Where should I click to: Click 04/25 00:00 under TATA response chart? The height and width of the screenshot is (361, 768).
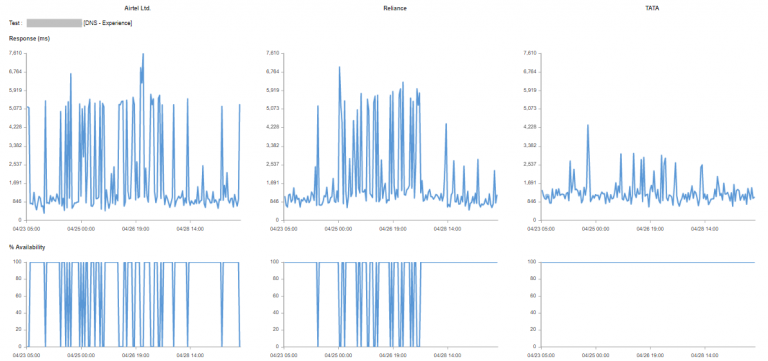[x=596, y=229]
